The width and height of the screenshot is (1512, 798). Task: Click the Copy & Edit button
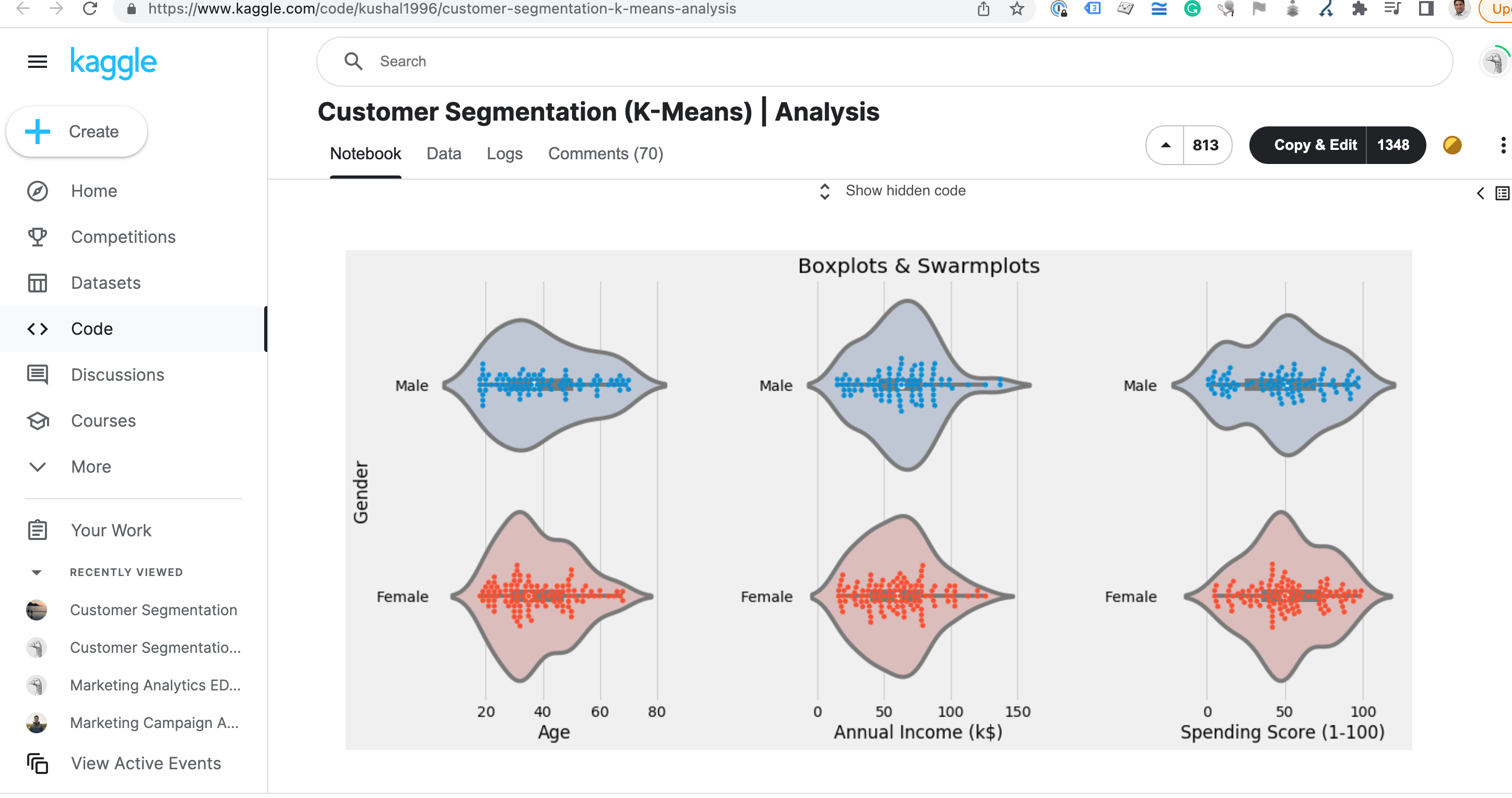click(x=1315, y=145)
